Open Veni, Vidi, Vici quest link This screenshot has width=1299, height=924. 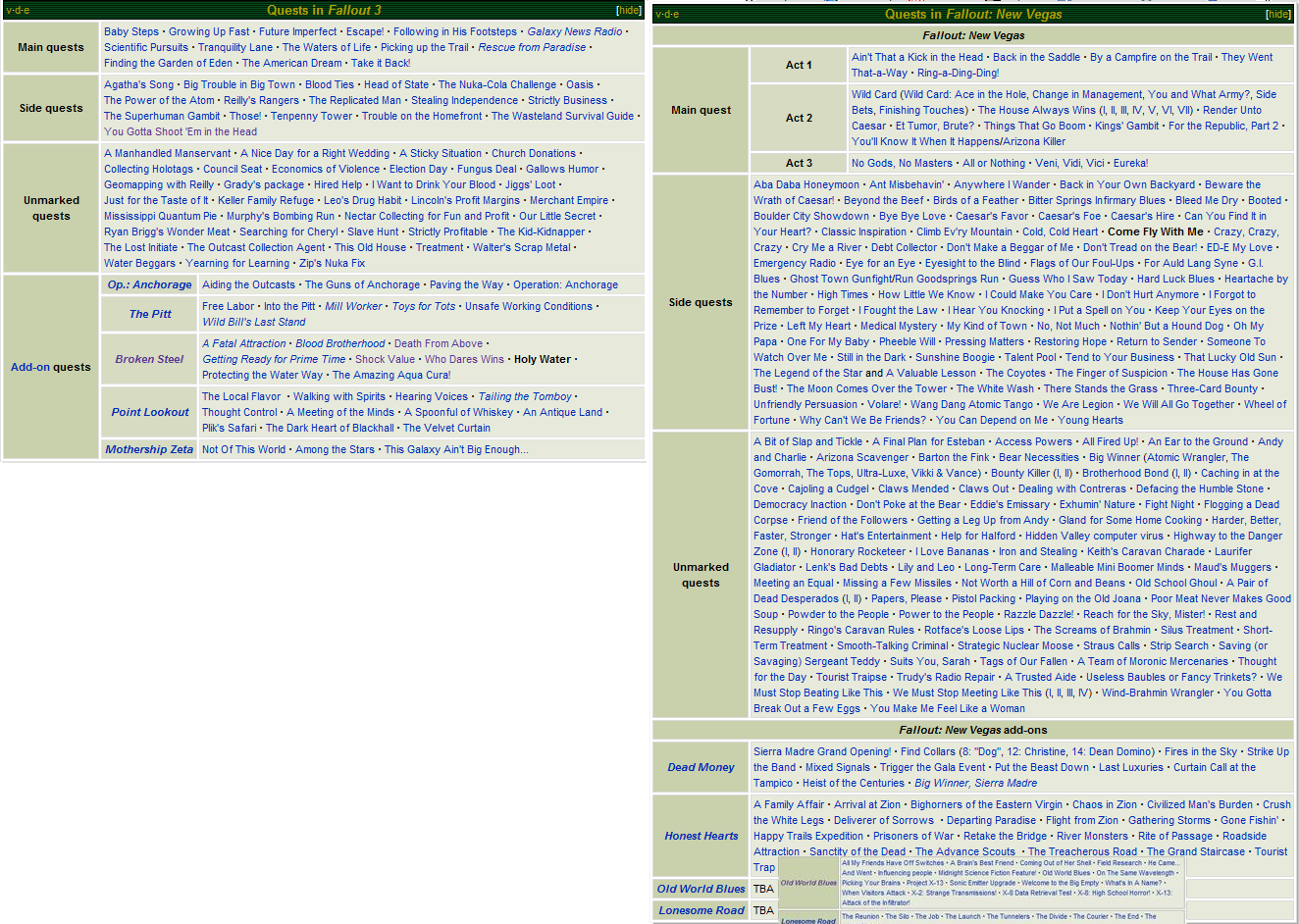pyautogui.click(x=1069, y=163)
